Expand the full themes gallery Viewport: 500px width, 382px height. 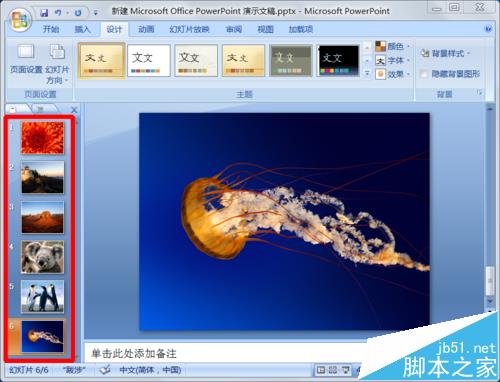point(367,73)
